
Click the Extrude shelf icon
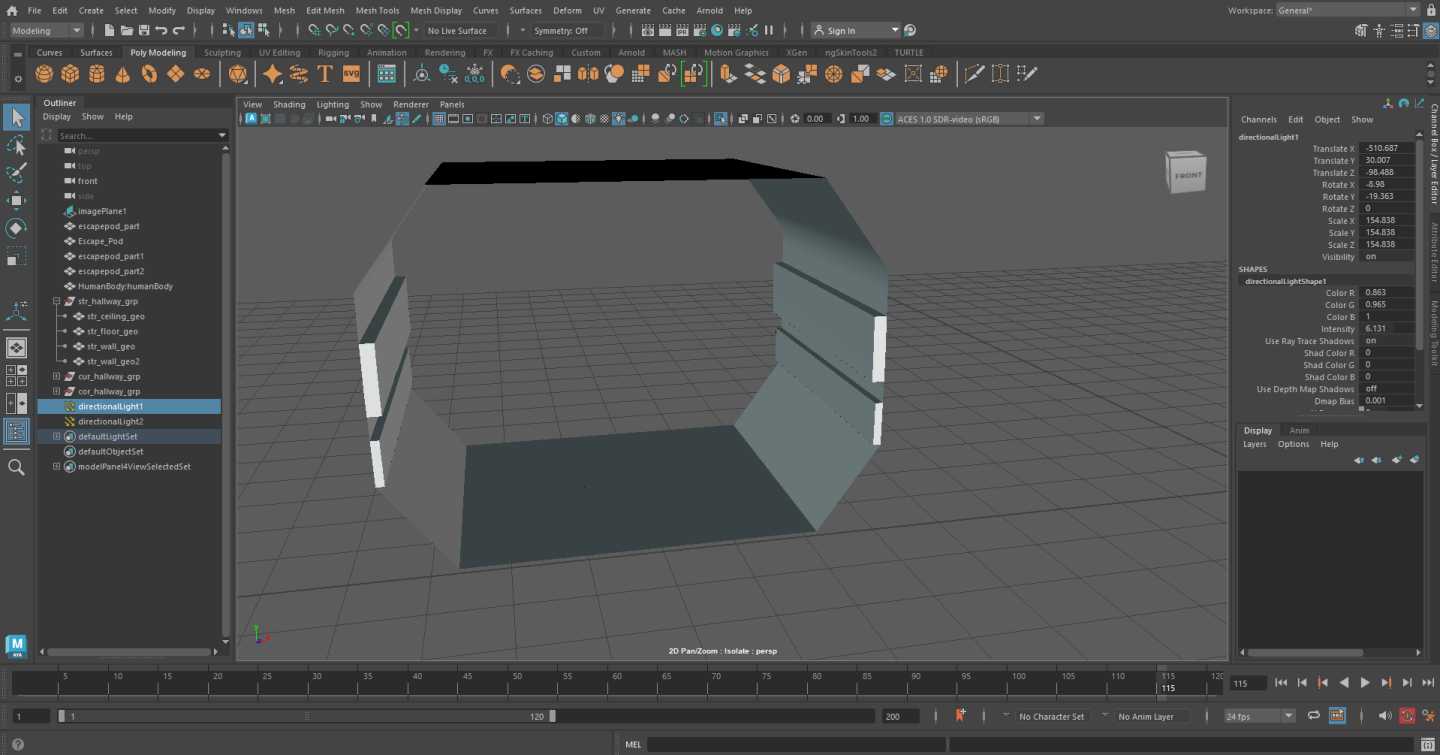coord(728,74)
